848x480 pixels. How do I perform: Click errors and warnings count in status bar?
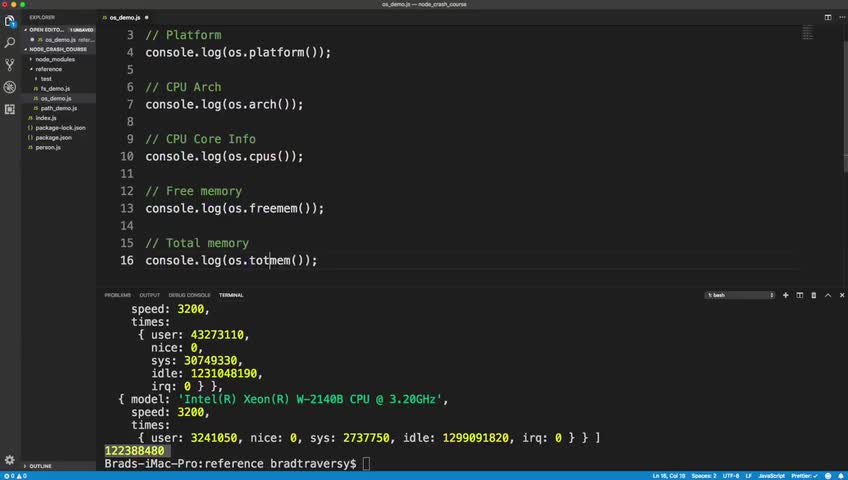pyautogui.click(x=15, y=476)
